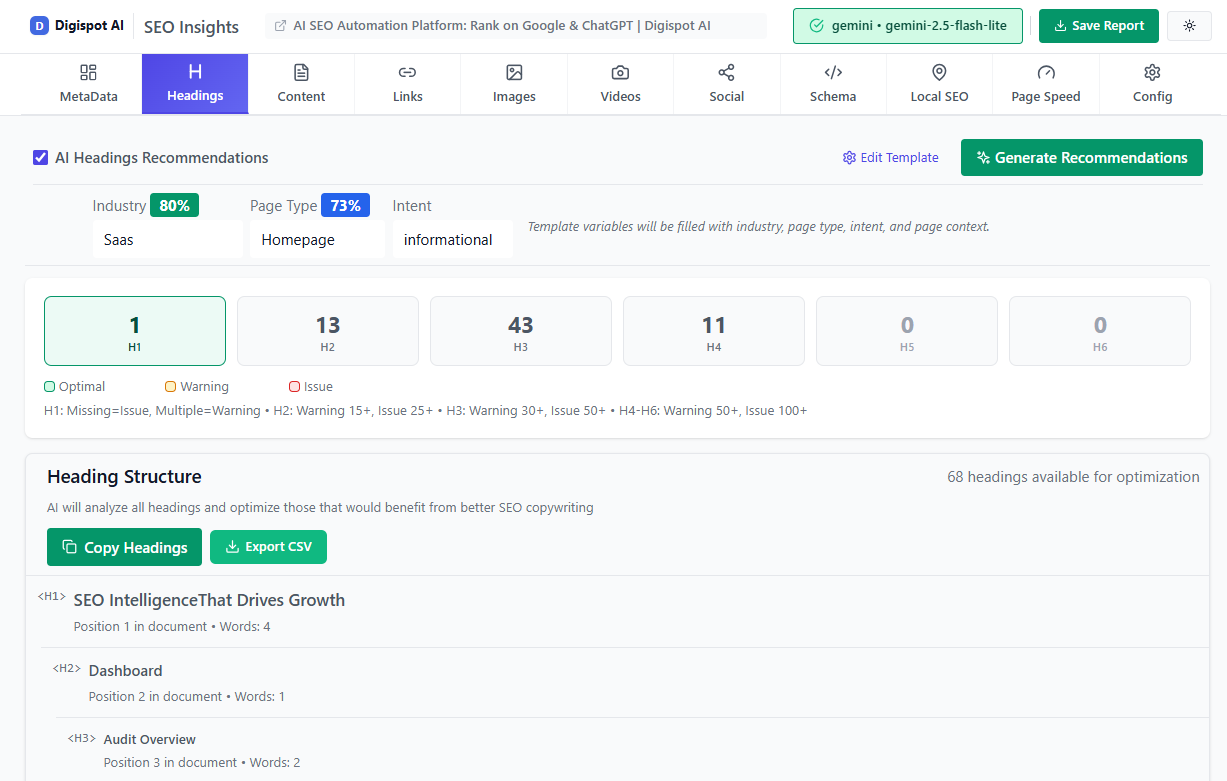Open the Schema tab
1227x781 pixels.
click(833, 84)
